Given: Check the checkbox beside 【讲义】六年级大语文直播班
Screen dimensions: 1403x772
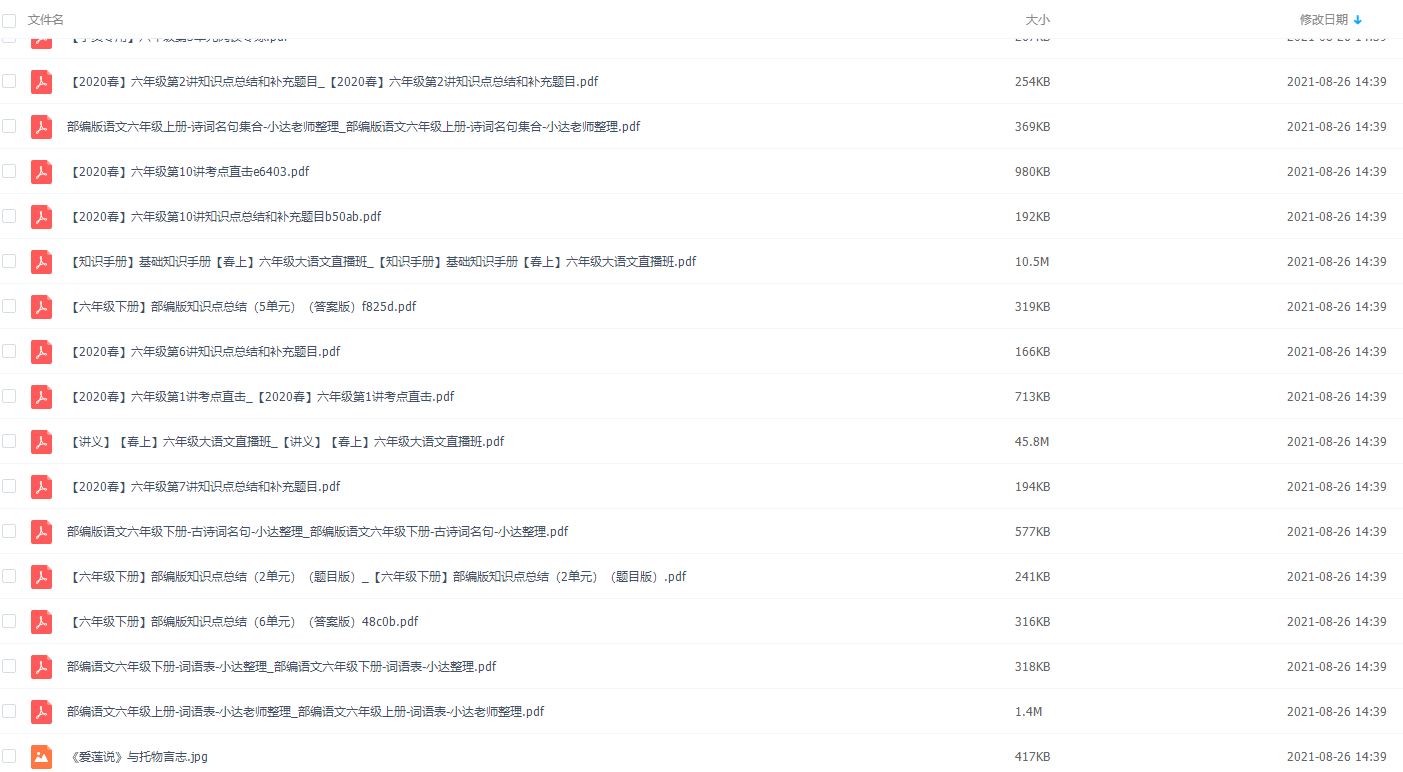Looking at the screenshot, I should (9, 441).
